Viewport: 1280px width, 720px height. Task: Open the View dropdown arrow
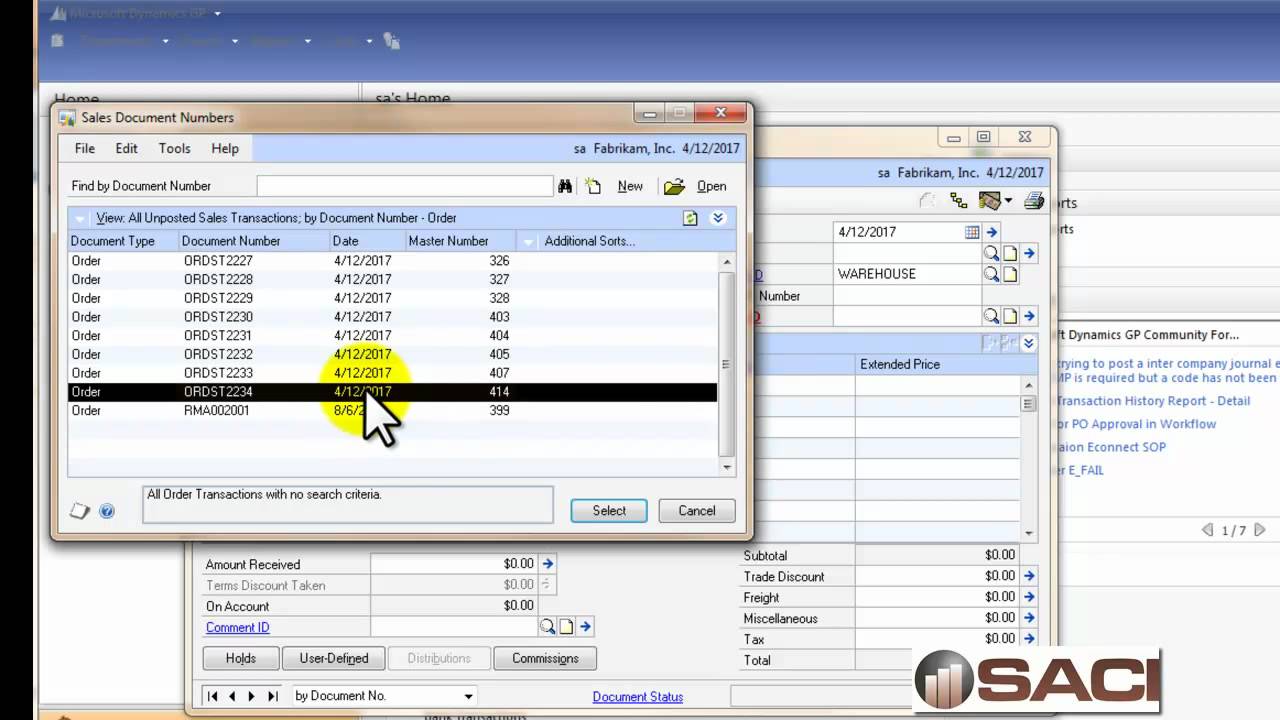(80, 218)
